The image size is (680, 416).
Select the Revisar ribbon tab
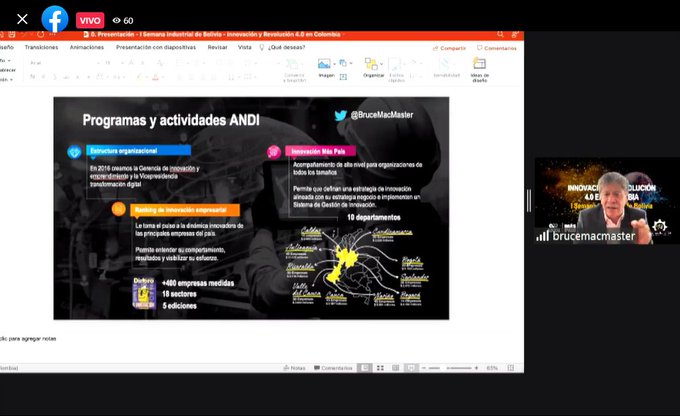[217, 47]
